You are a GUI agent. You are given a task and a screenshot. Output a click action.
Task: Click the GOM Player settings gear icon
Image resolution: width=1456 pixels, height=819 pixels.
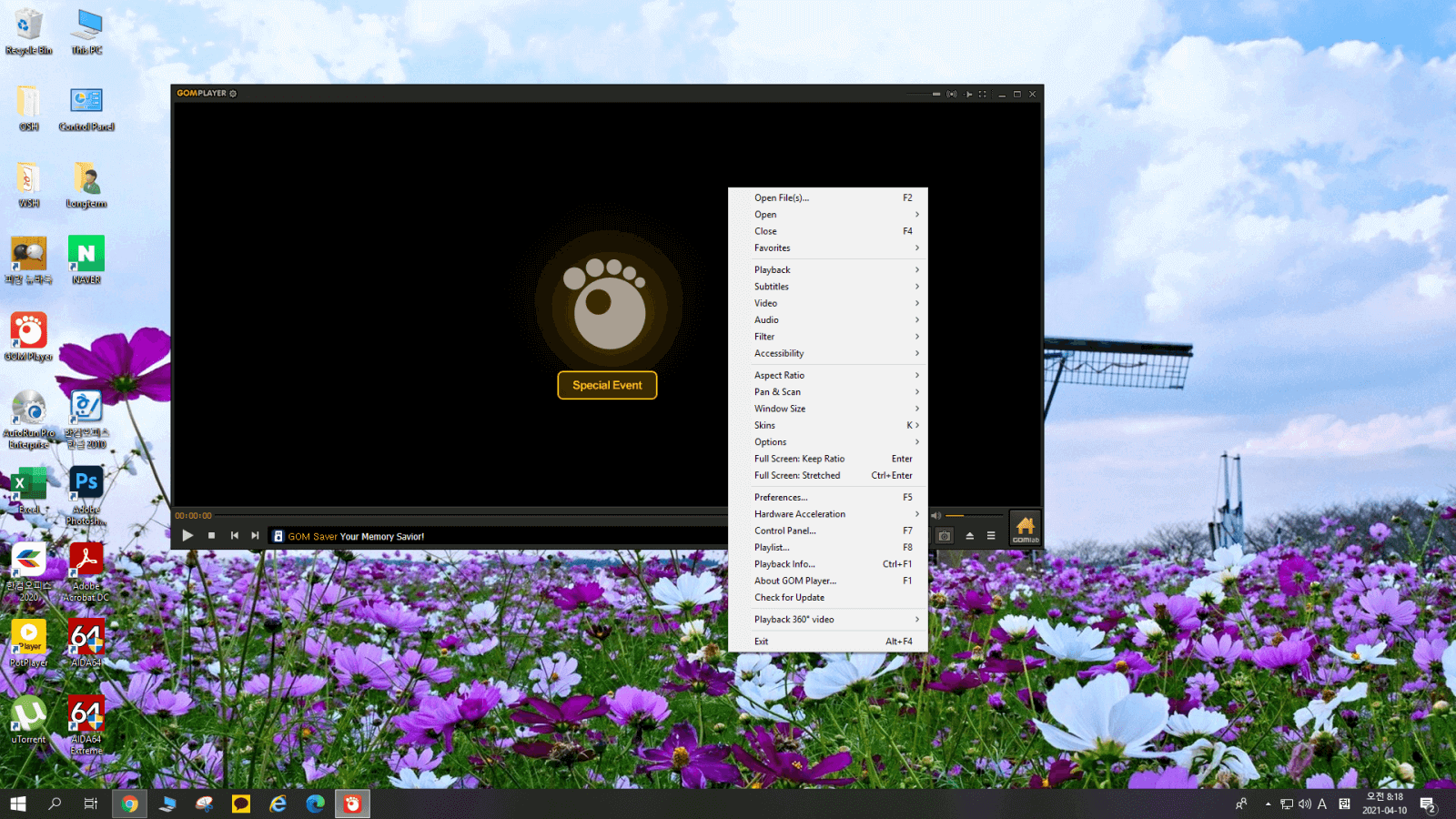(233, 94)
